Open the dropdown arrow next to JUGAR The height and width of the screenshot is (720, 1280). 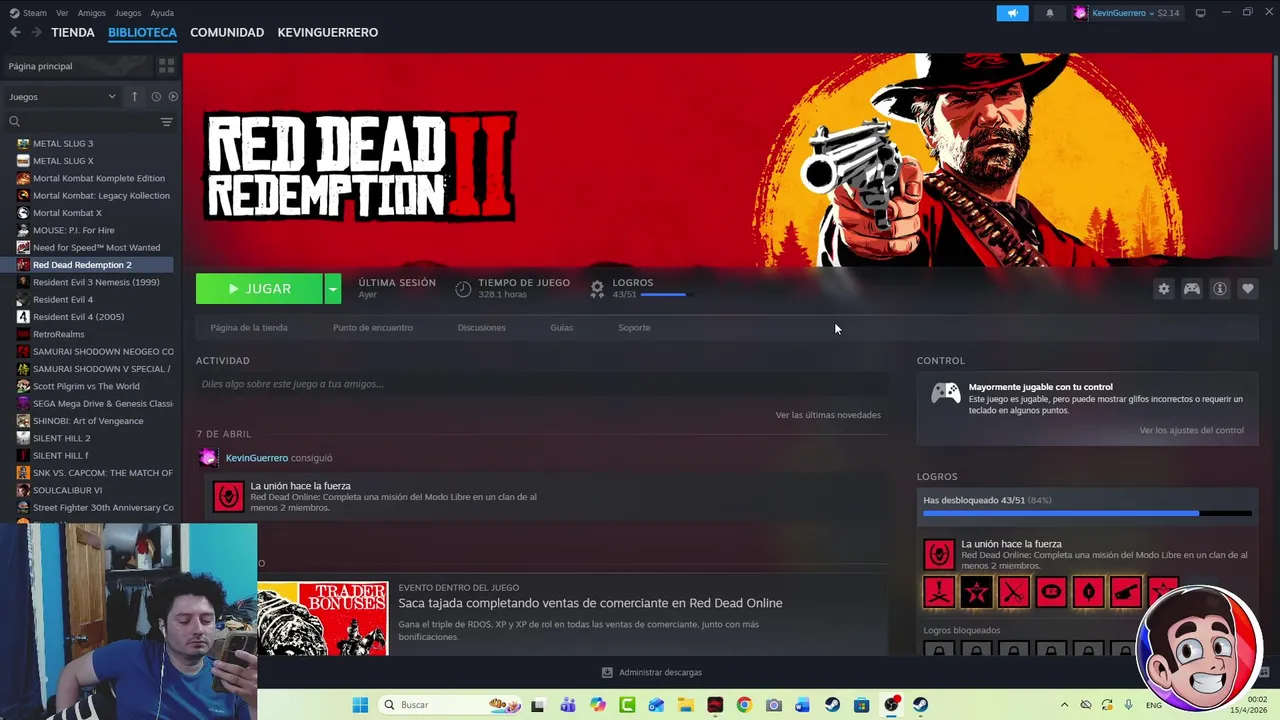(332, 289)
